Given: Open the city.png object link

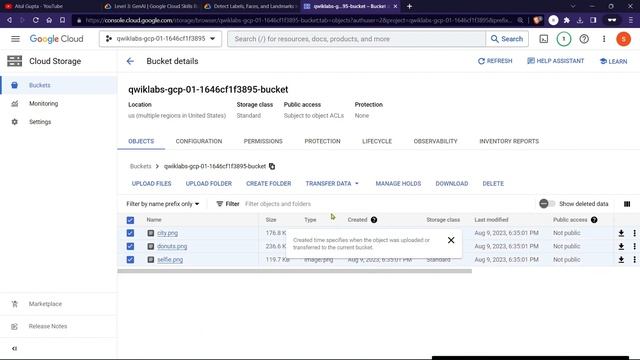Looking at the screenshot, I should tap(167, 233).
